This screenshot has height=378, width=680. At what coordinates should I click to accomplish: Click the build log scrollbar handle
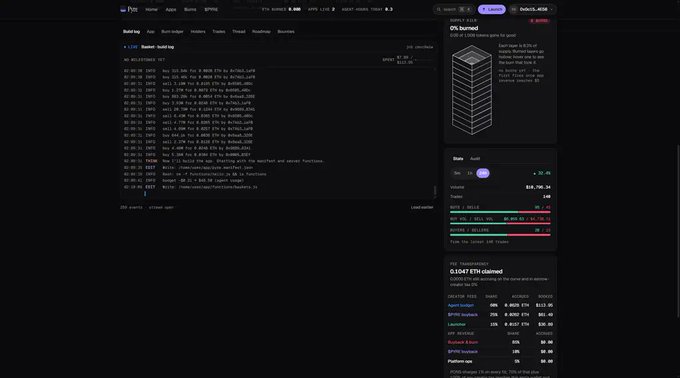(435, 190)
